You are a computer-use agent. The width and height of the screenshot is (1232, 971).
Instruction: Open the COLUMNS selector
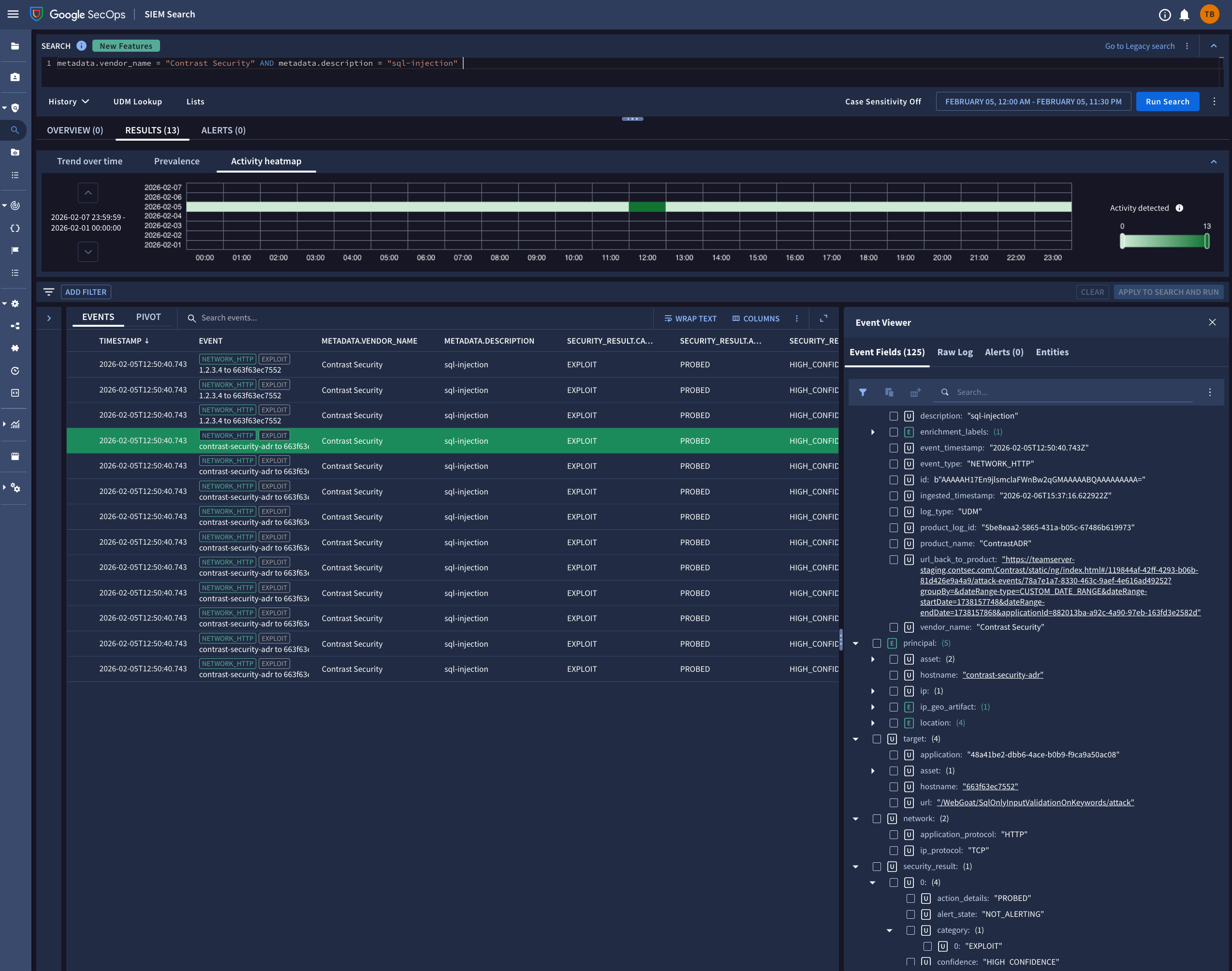point(756,319)
